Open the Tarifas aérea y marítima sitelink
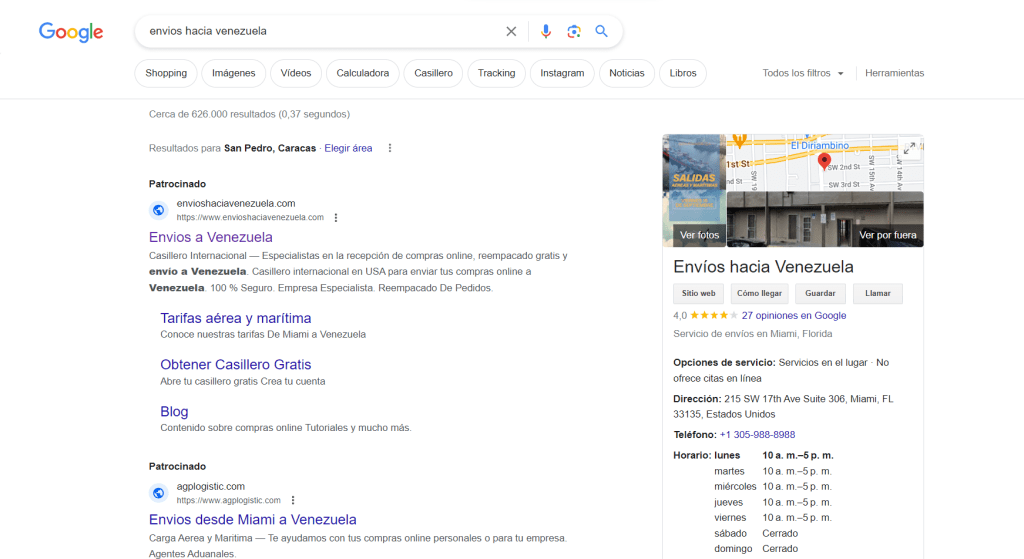 [x=236, y=318]
